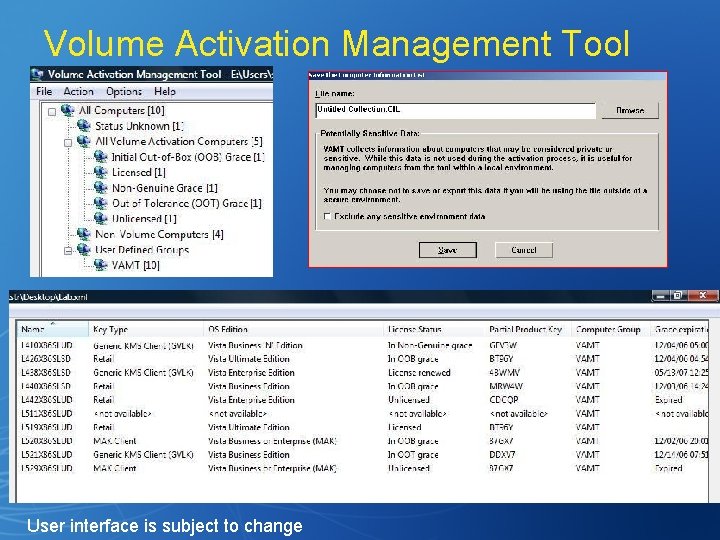The image size is (720, 540).
Task: Open the Options menu
Action: 124,91
